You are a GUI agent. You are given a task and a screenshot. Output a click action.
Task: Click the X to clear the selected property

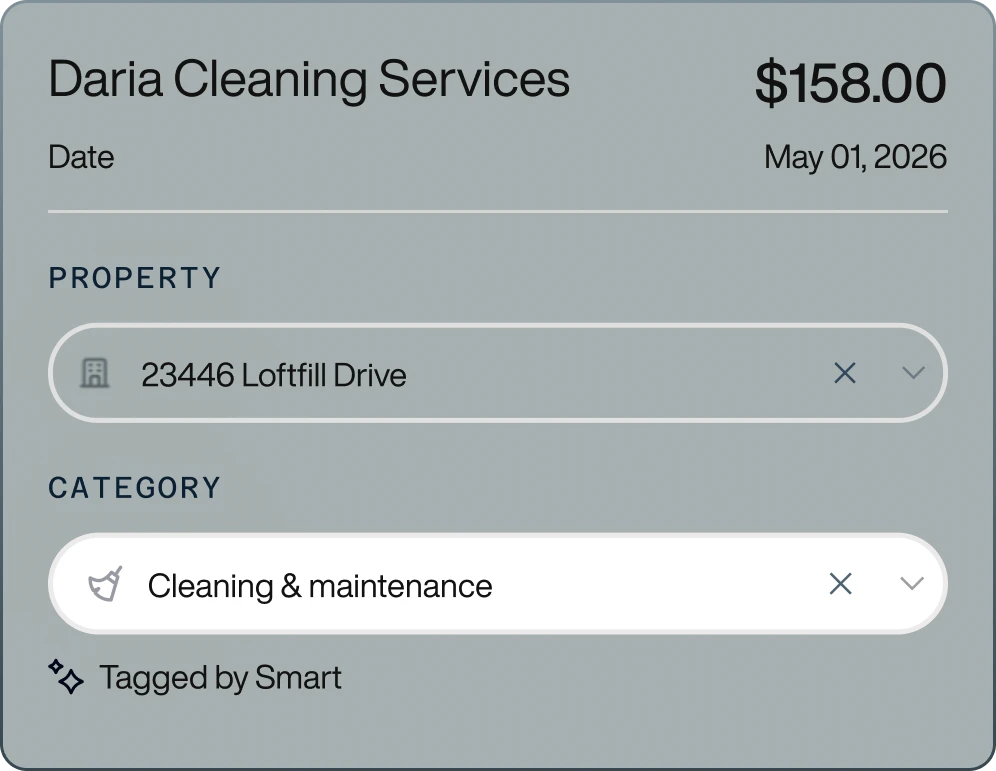coord(845,373)
